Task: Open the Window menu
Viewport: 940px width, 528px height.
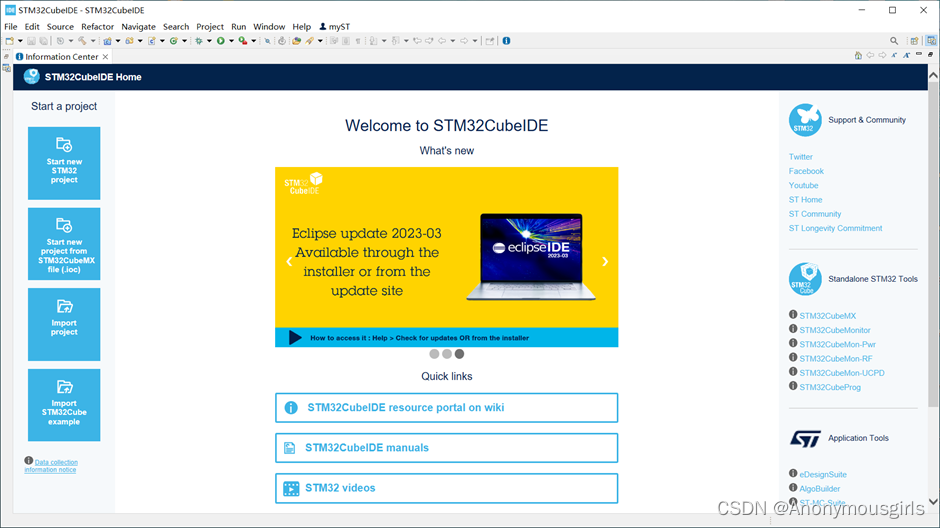Action: [269, 26]
